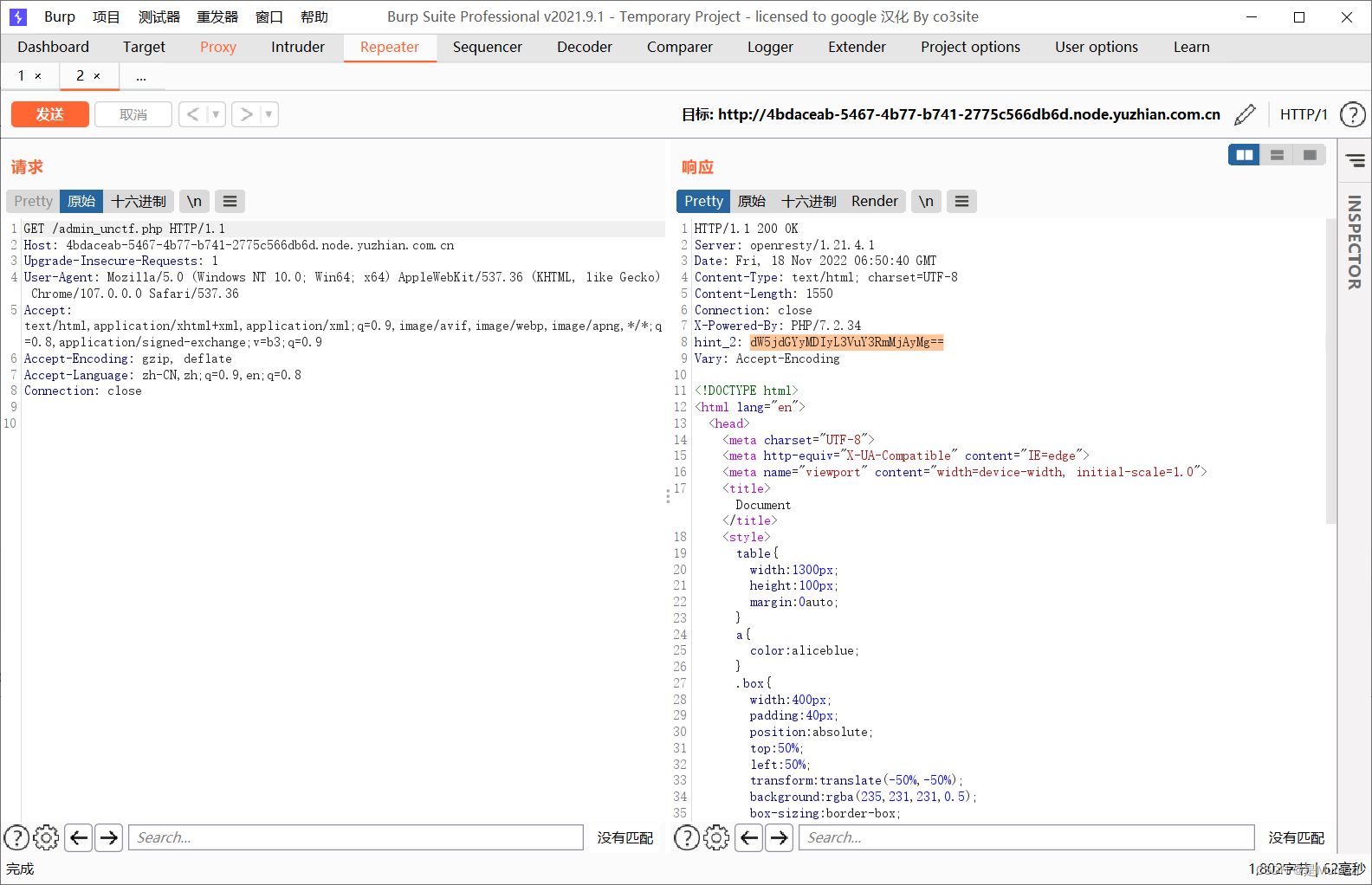Click the 取消 cancel button
Image resolution: width=1372 pixels, height=885 pixels.
[133, 114]
